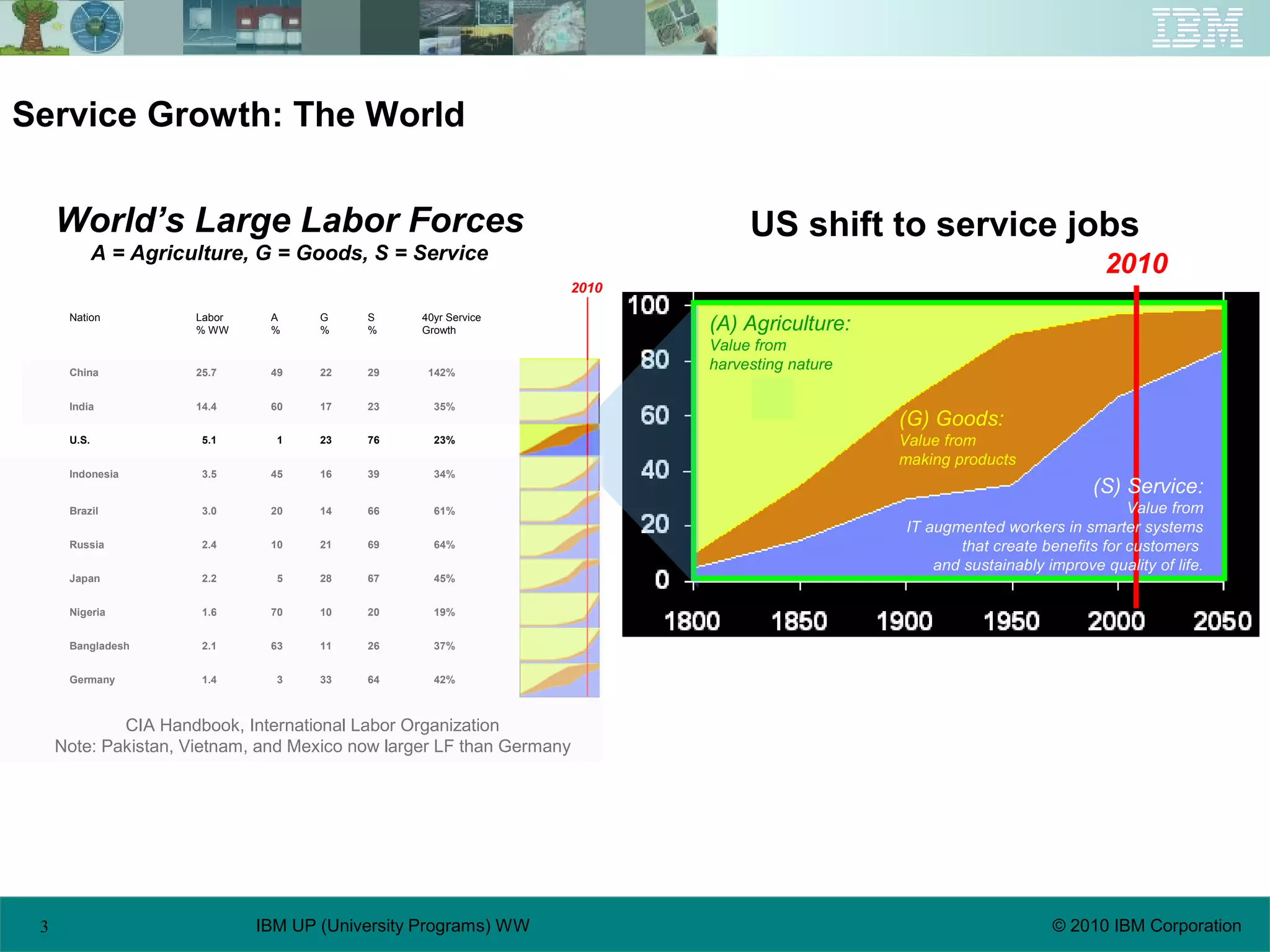Click the U.S. row nation name

tap(79, 440)
